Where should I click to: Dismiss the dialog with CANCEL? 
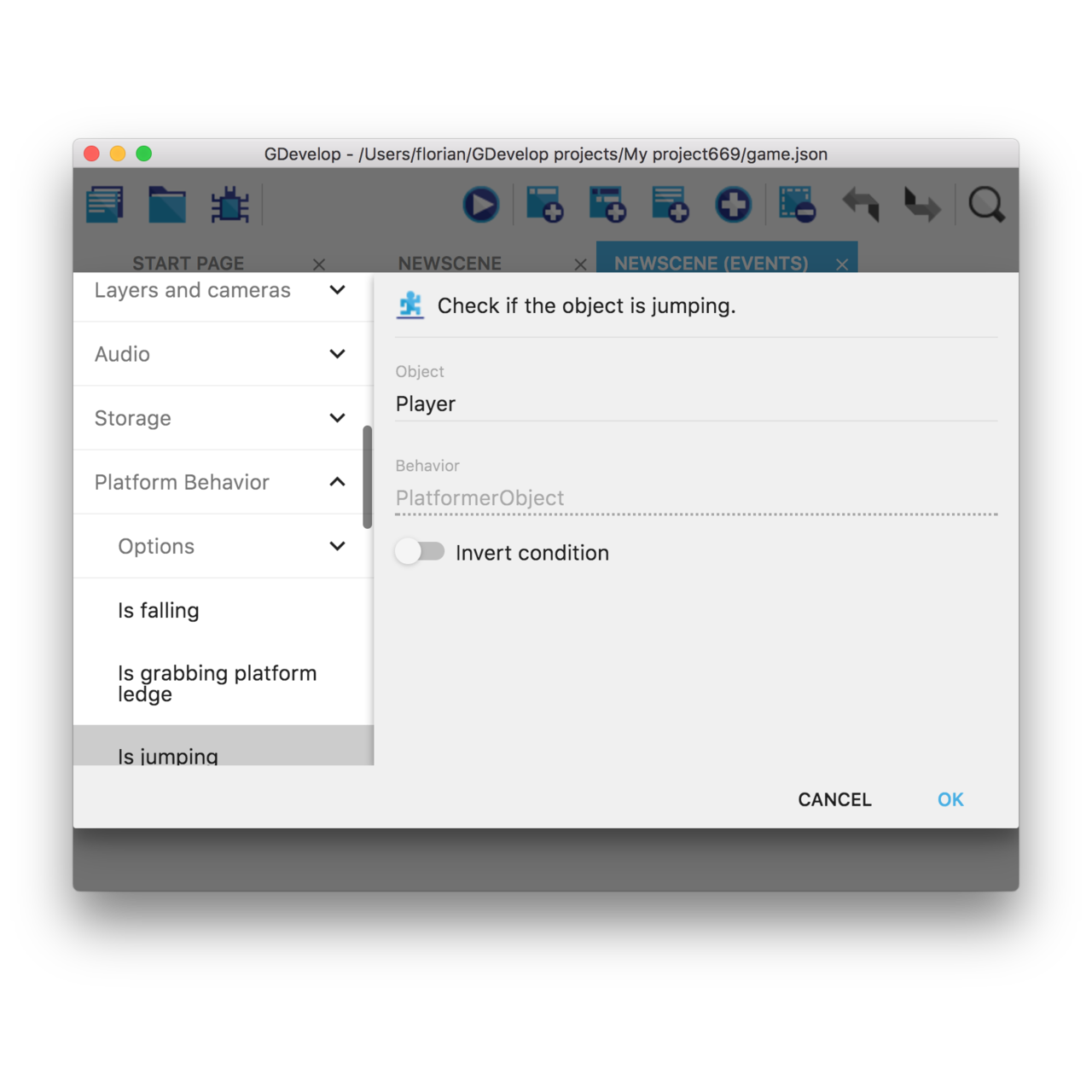[834, 799]
